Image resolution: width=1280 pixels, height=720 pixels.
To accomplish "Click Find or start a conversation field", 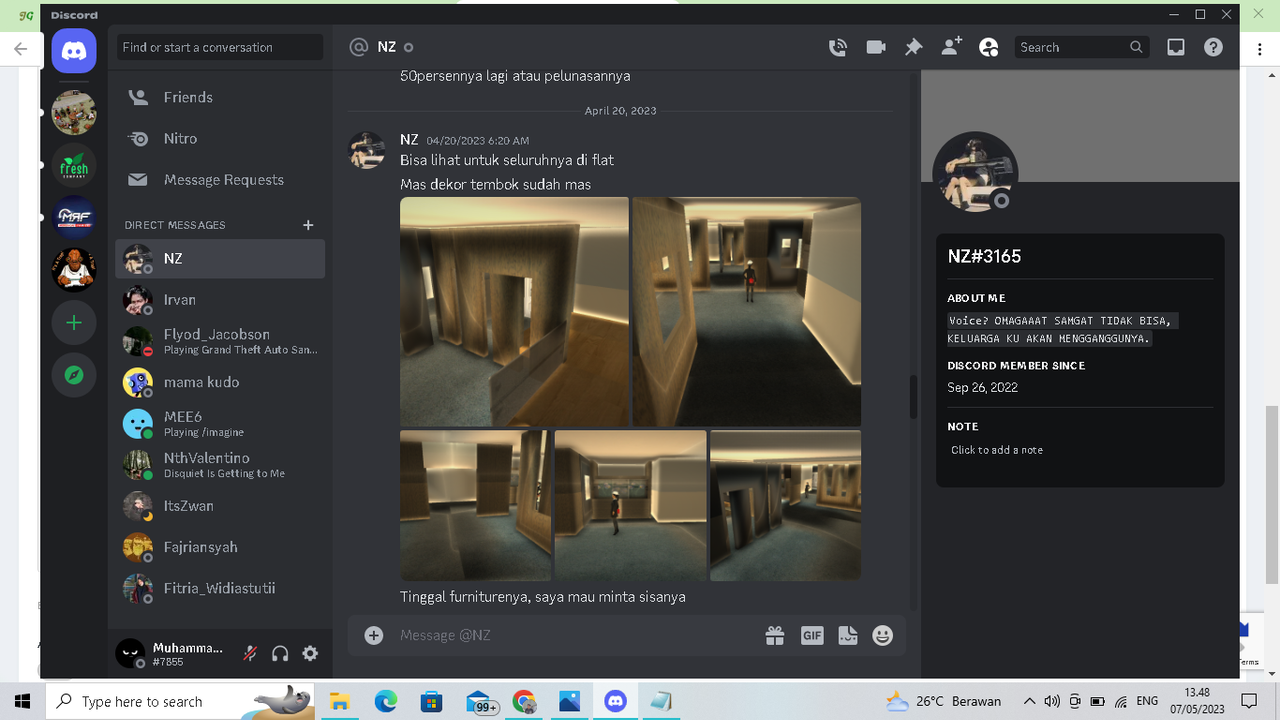I will point(220,47).
